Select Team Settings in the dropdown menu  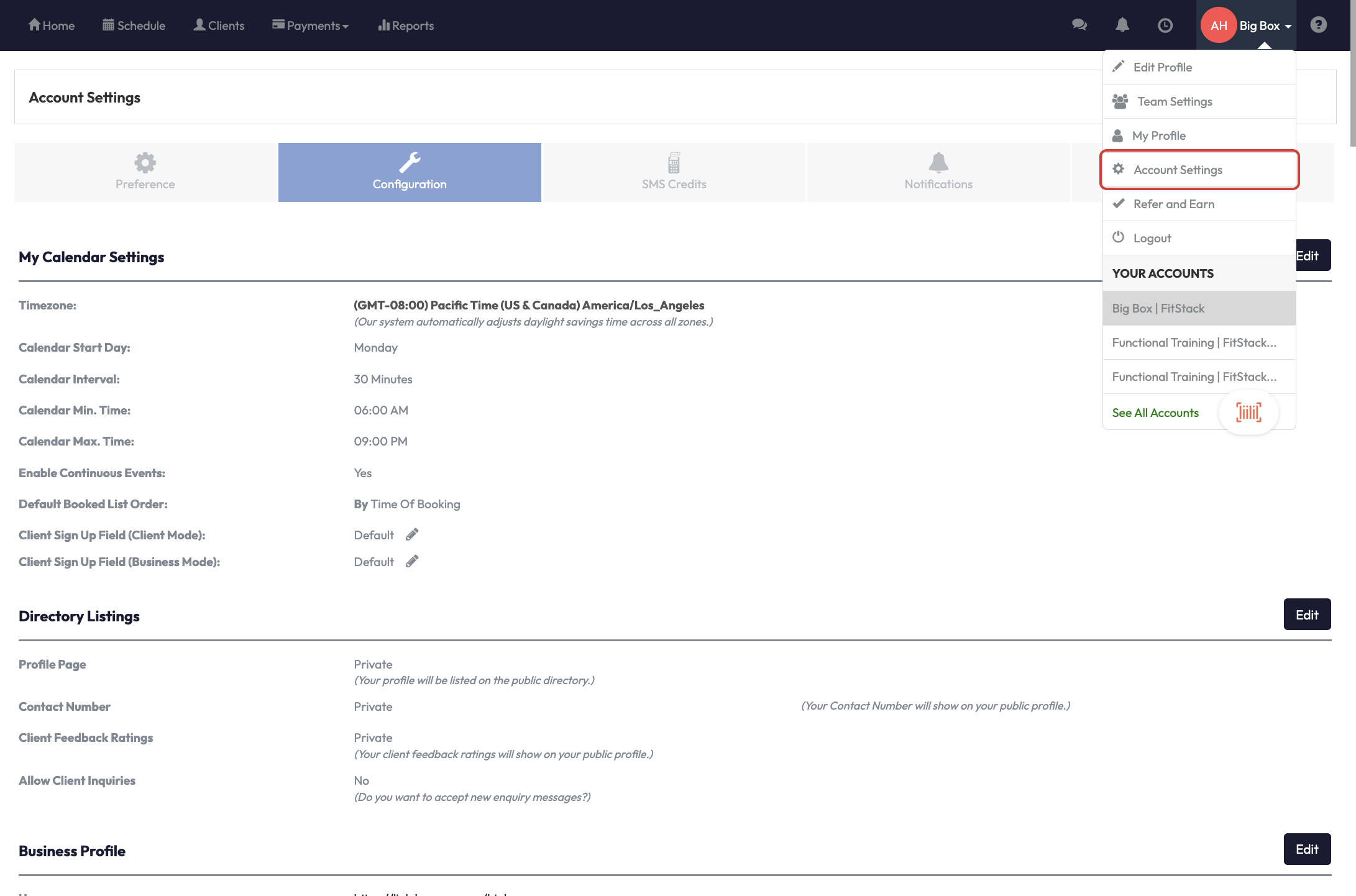click(1174, 101)
